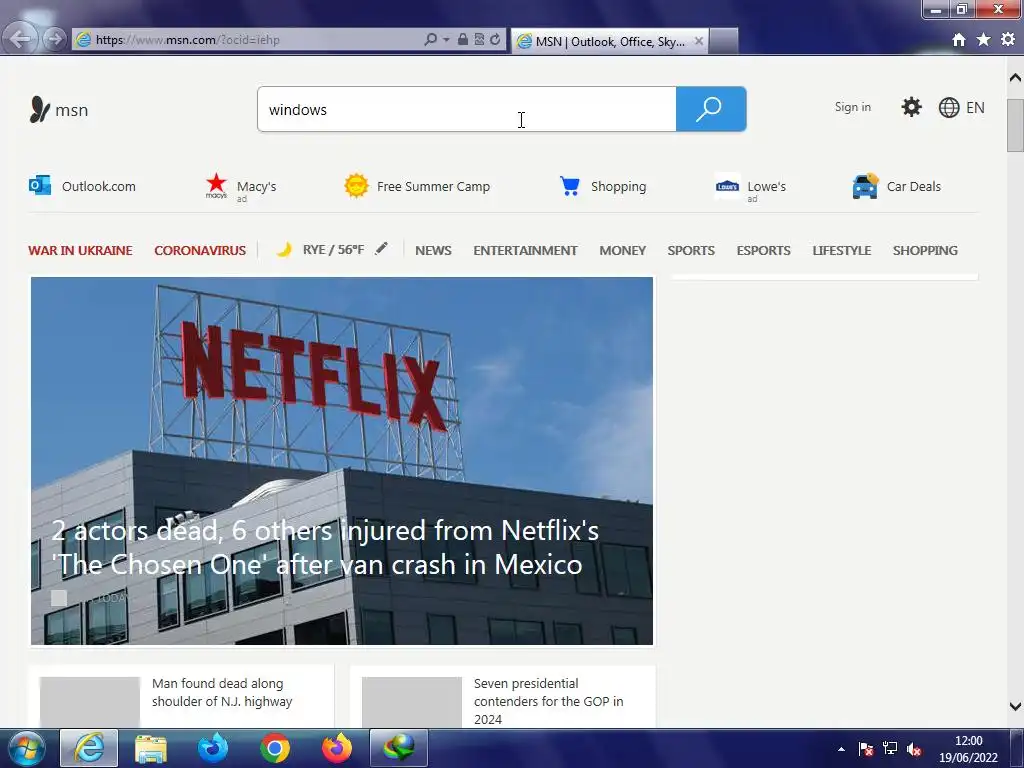Open the CORONAVIRUS section
Screen dimensions: 1024x768
(x=200, y=251)
